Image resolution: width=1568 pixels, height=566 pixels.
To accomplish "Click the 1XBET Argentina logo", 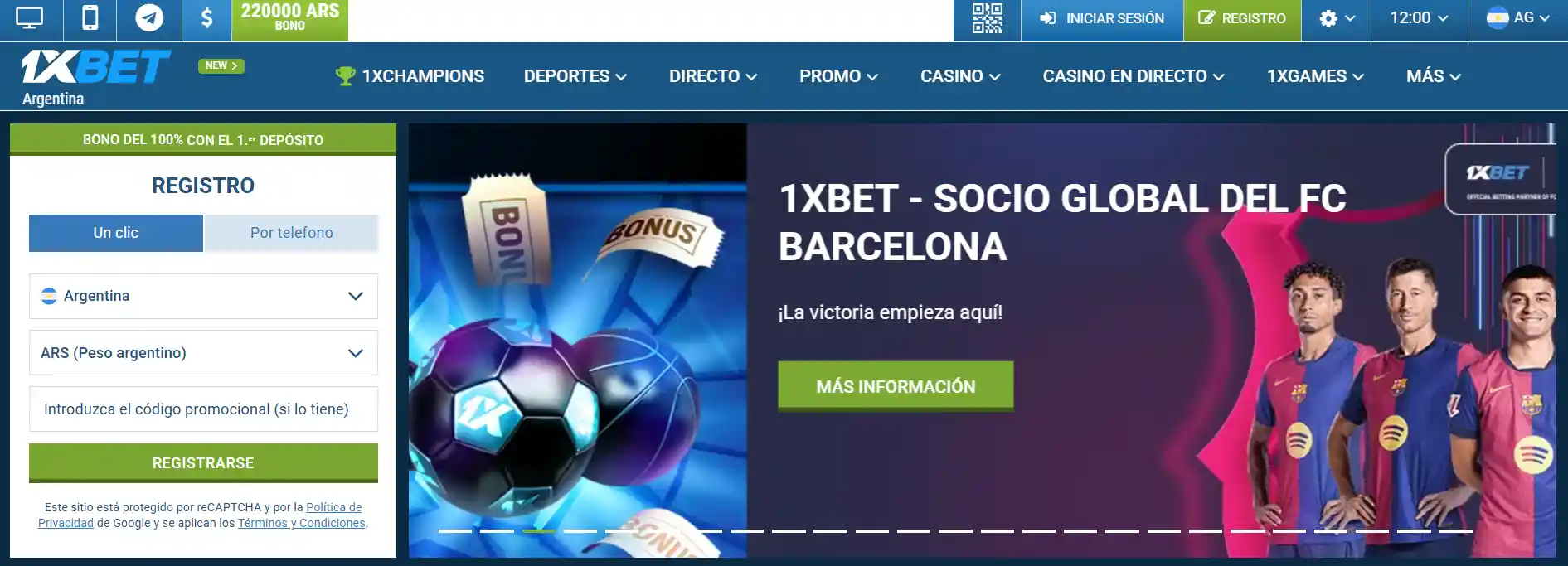I will pyautogui.click(x=95, y=77).
